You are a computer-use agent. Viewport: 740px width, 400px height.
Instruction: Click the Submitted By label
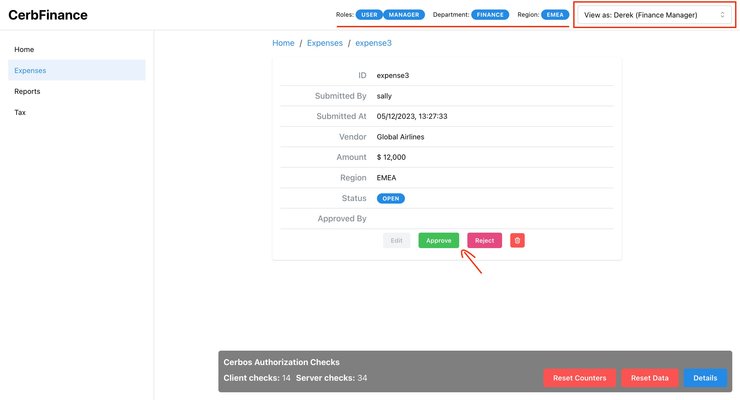(x=340, y=96)
